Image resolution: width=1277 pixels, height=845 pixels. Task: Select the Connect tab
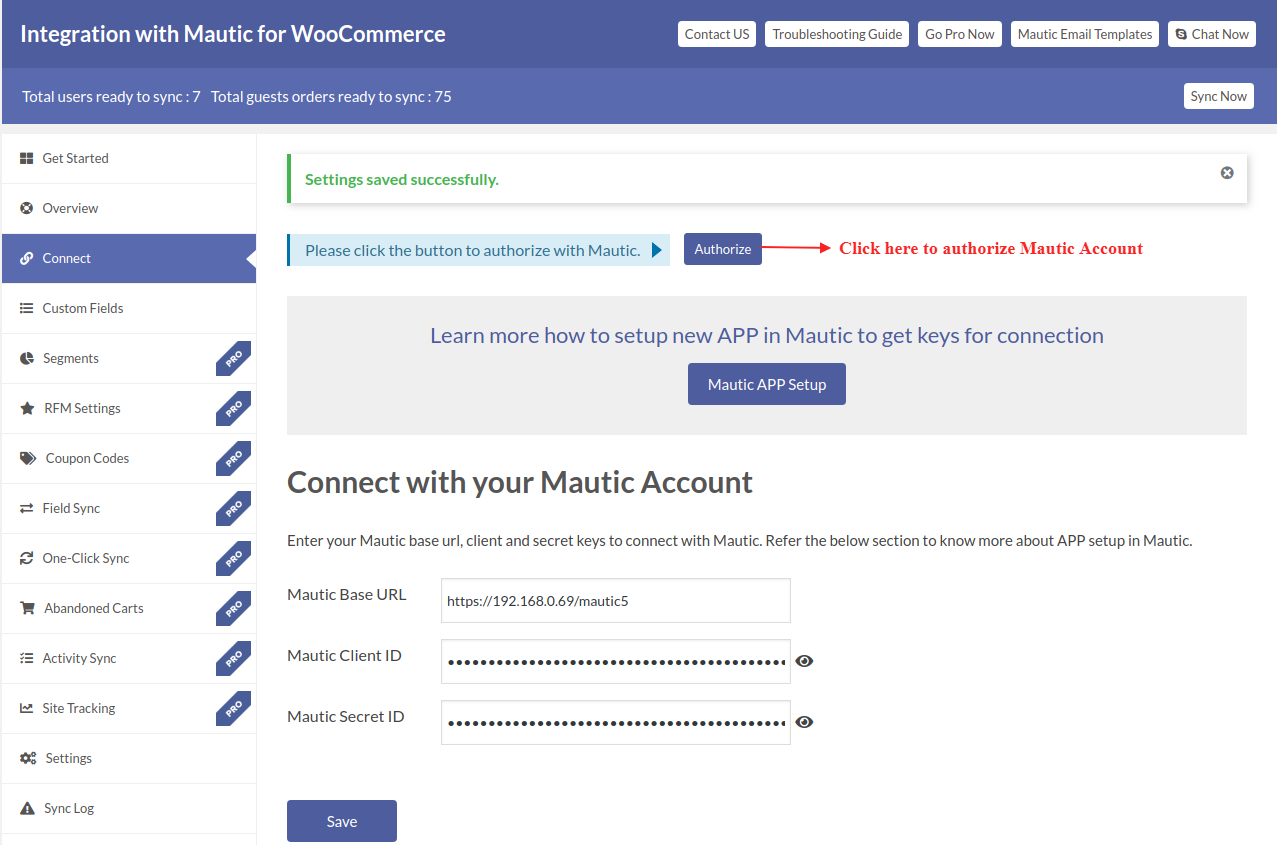[x=129, y=258]
